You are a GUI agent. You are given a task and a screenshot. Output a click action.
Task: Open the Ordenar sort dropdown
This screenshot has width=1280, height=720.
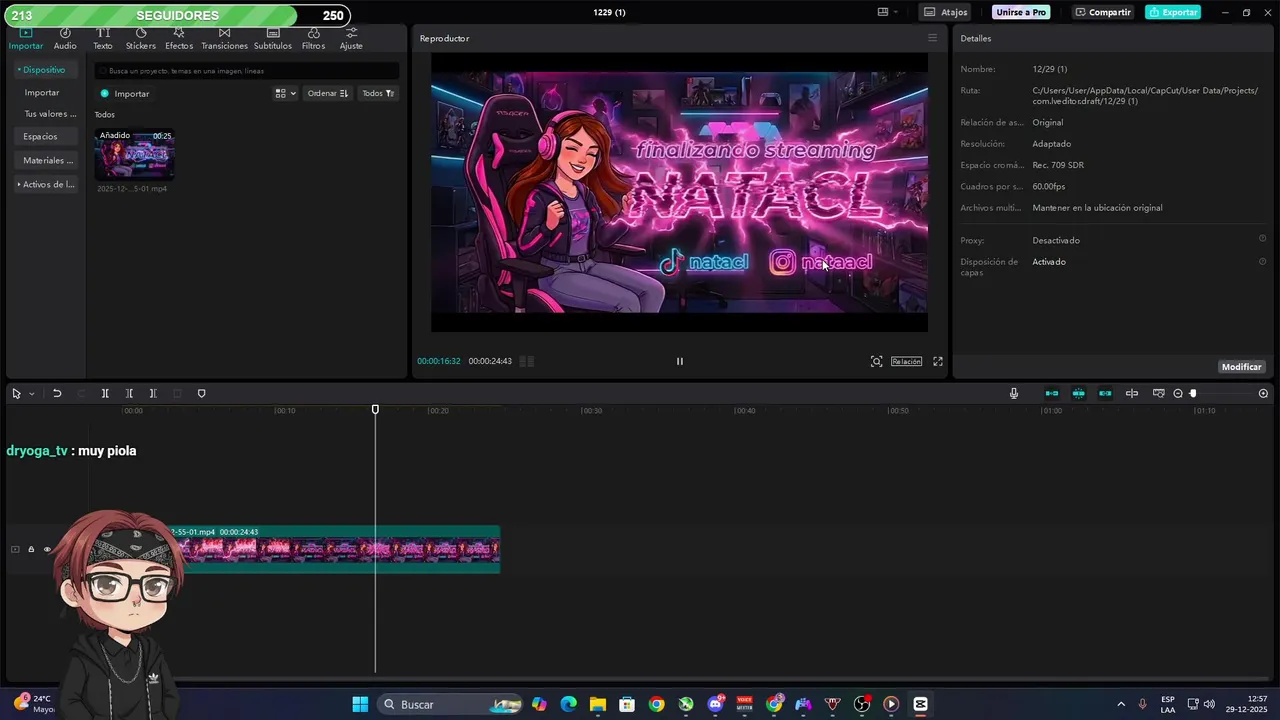point(327,93)
